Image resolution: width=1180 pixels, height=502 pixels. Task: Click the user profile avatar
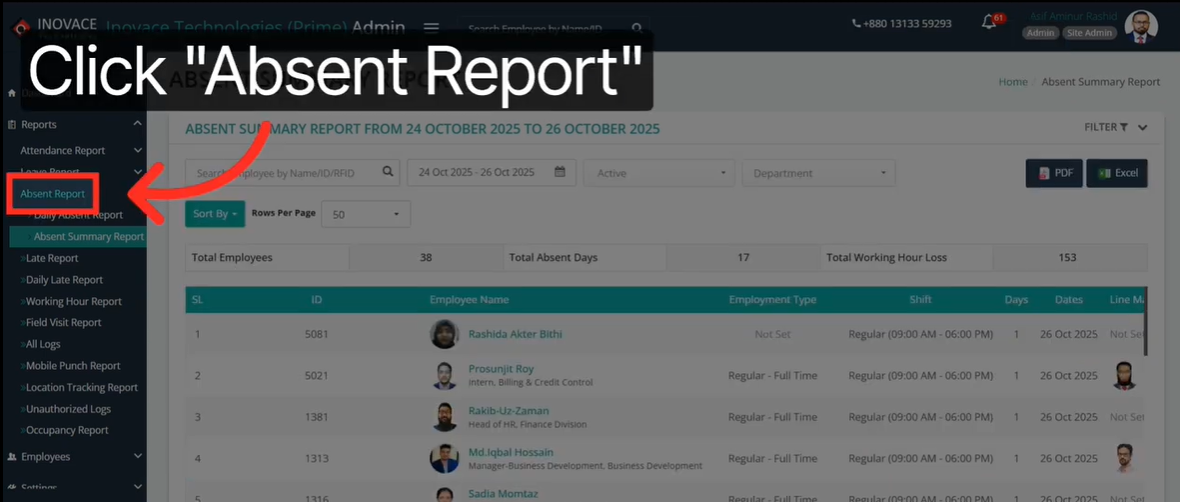point(1141,26)
